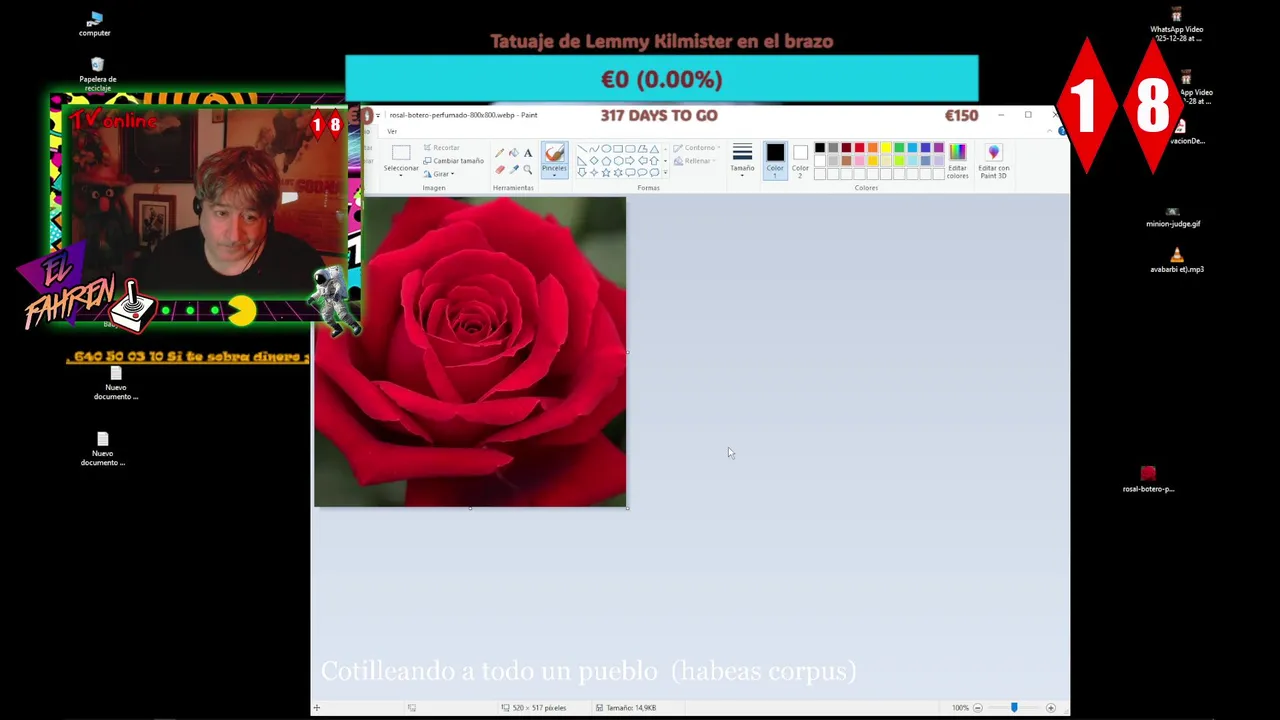1280x720 pixels.
Task: Select WhatsApp Video desktop file
Action: click(1176, 26)
